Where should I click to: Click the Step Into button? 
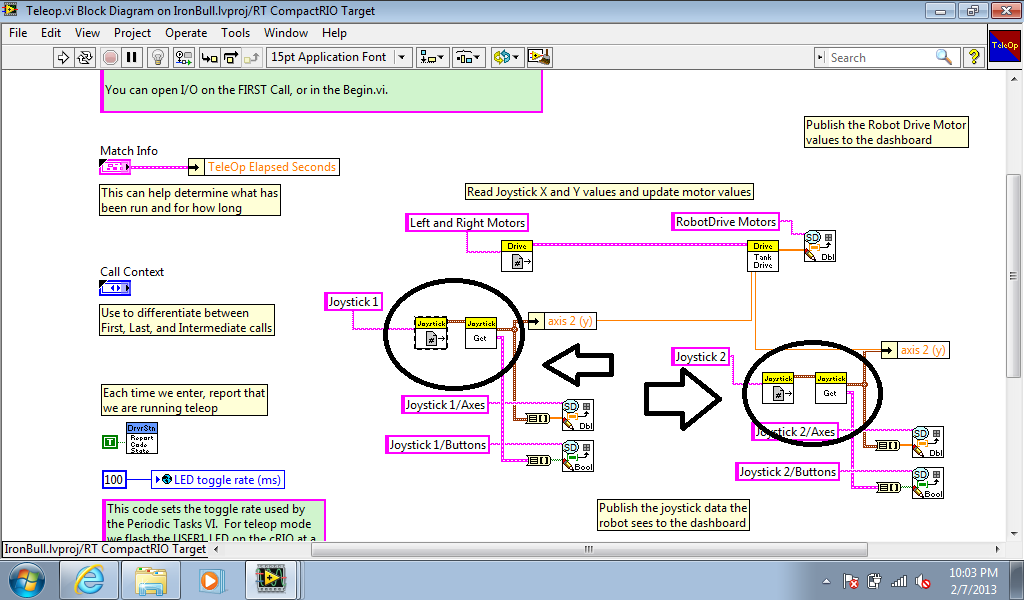click(x=209, y=57)
